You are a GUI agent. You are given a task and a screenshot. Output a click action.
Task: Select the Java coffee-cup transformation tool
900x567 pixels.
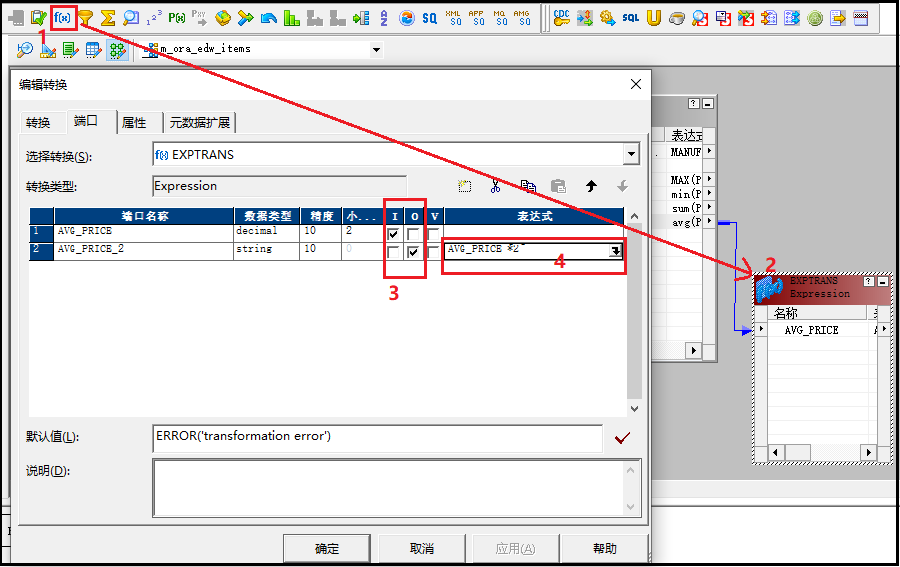pos(677,19)
